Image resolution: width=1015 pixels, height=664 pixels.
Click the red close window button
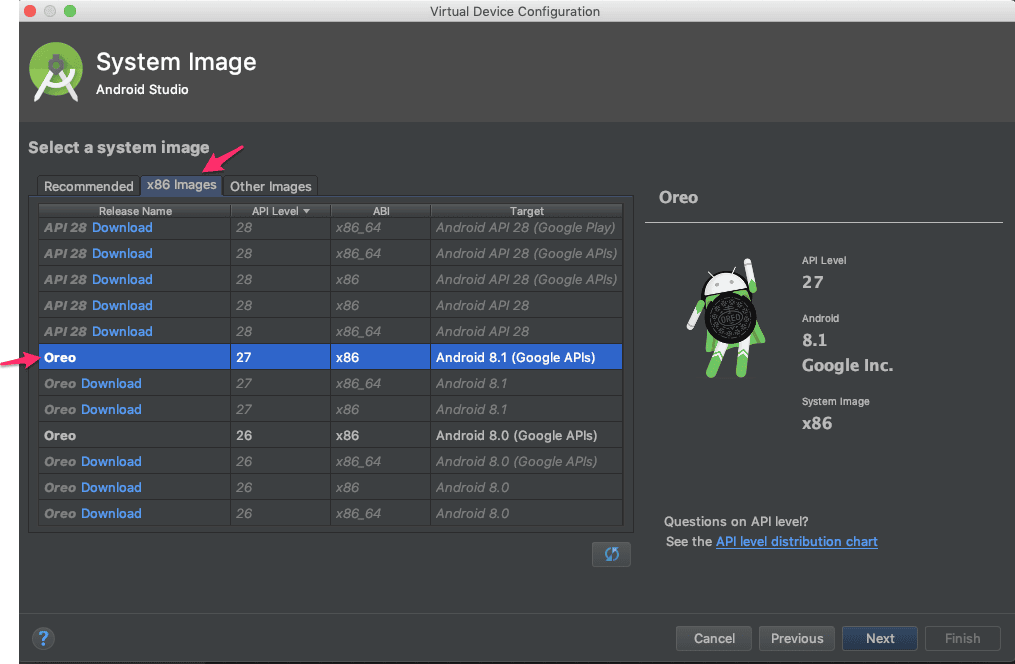[29, 11]
